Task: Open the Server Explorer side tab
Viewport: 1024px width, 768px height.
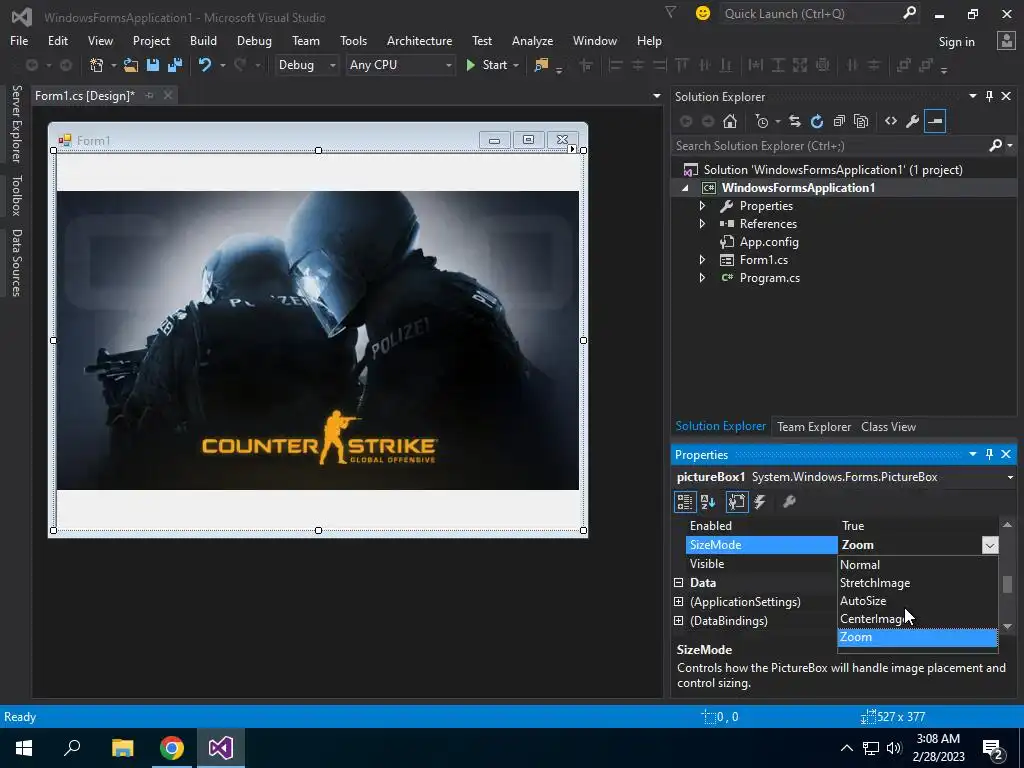Action: 16,123
